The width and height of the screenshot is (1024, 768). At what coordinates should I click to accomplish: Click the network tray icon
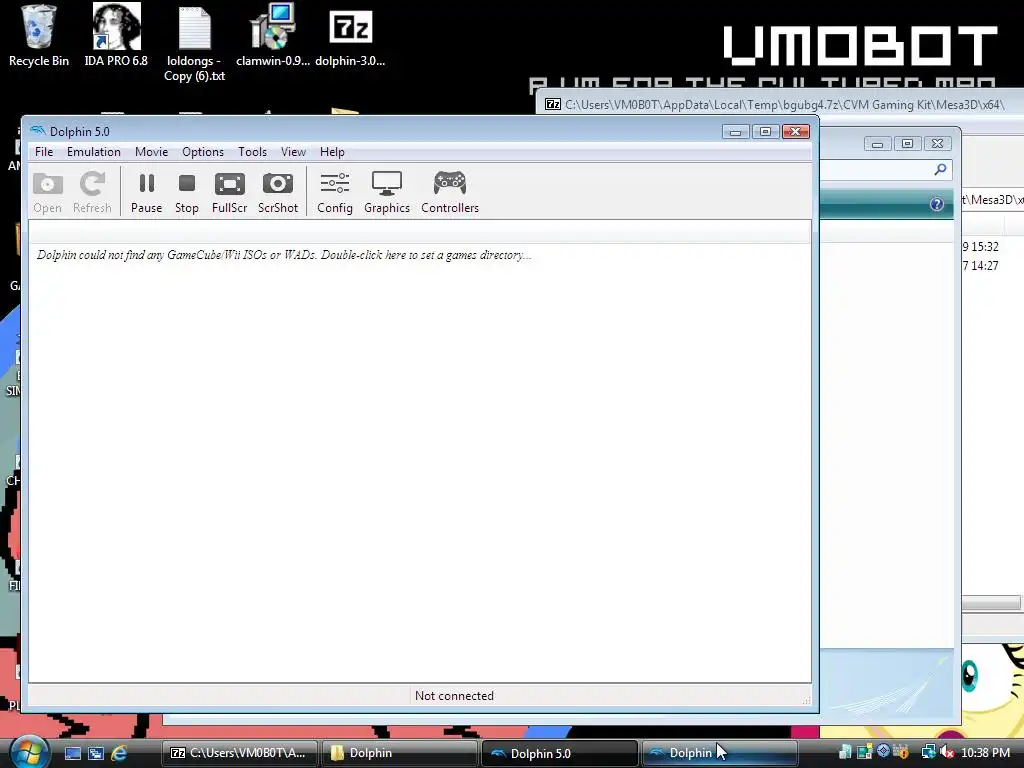click(x=927, y=753)
